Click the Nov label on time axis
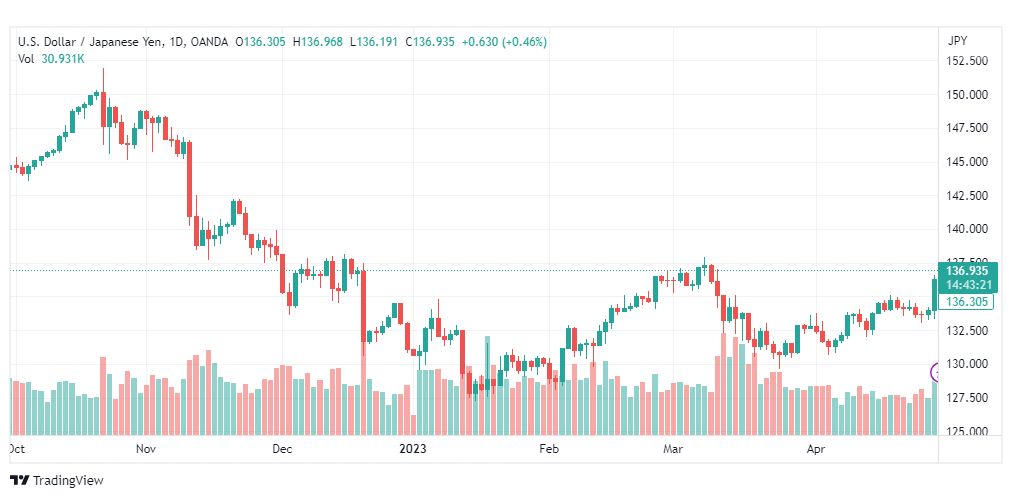This screenshot has width=1012, height=498. (x=147, y=449)
